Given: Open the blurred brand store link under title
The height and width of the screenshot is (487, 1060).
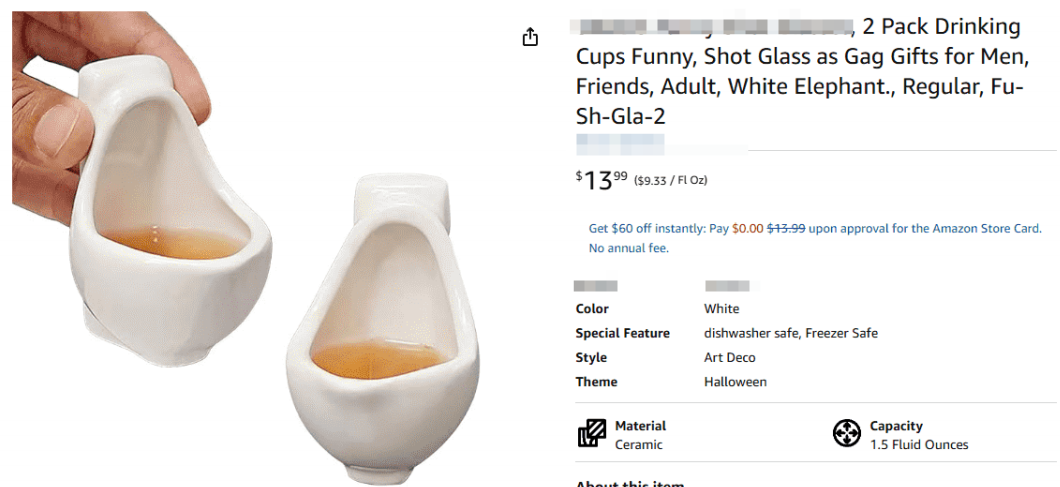Looking at the screenshot, I should pyautogui.click(x=620, y=143).
